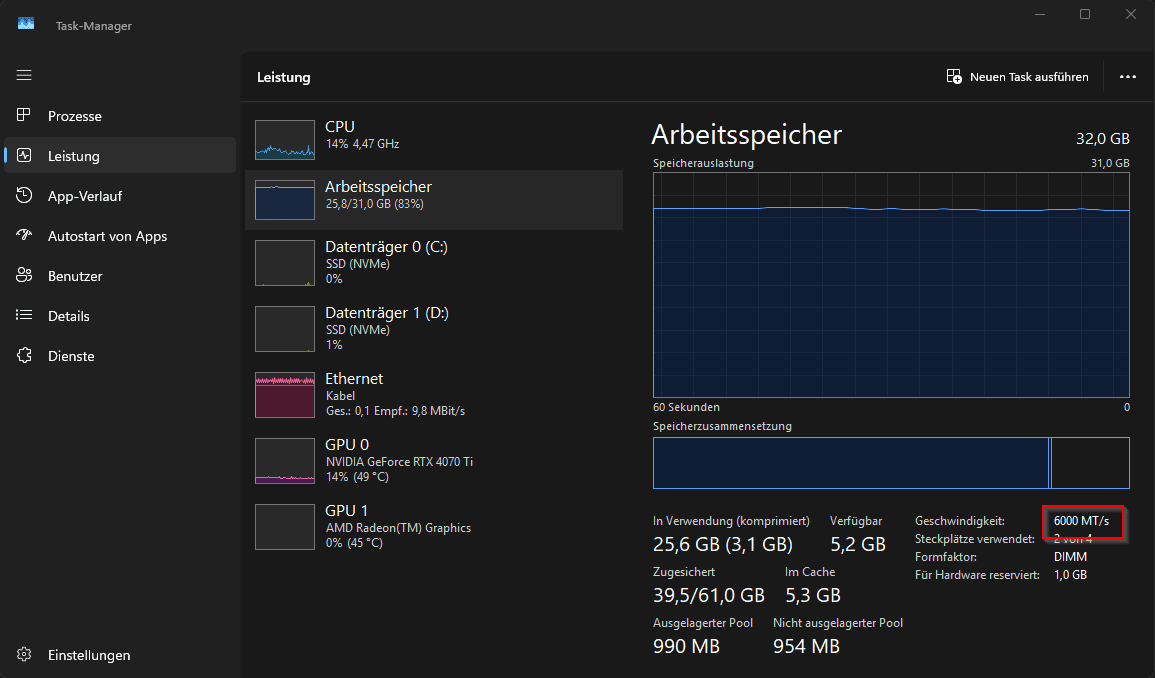Open Benutzer users icon
Viewport: 1155px width, 678px height.
click(x=25, y=276)
